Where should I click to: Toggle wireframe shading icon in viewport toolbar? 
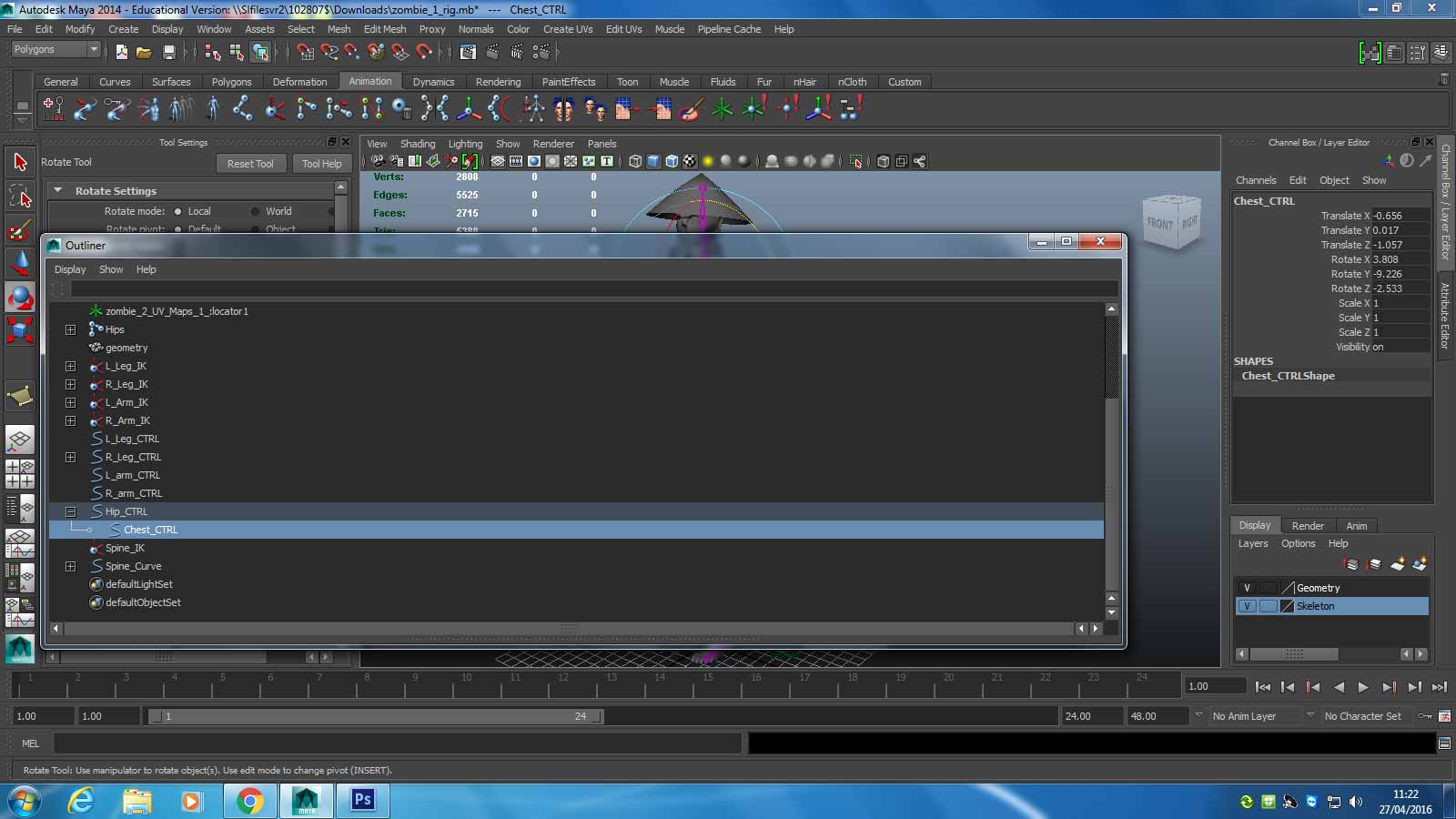coord(635,161)
